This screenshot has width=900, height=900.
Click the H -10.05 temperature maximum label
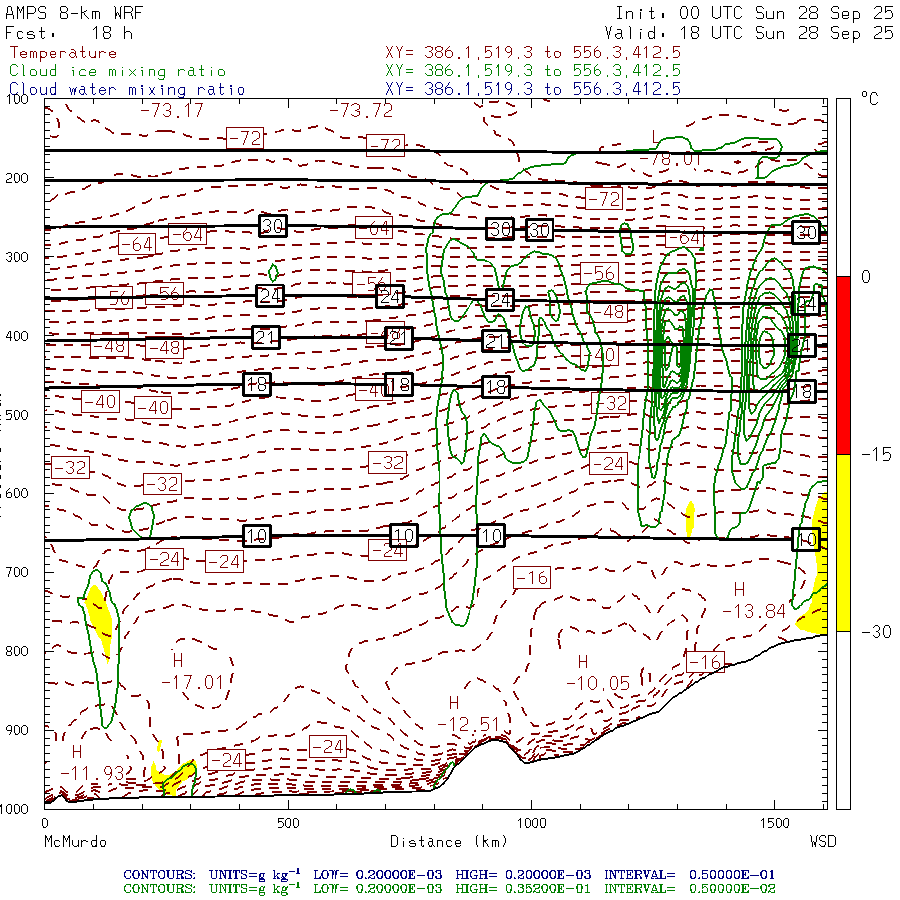[x=598, y=673]
